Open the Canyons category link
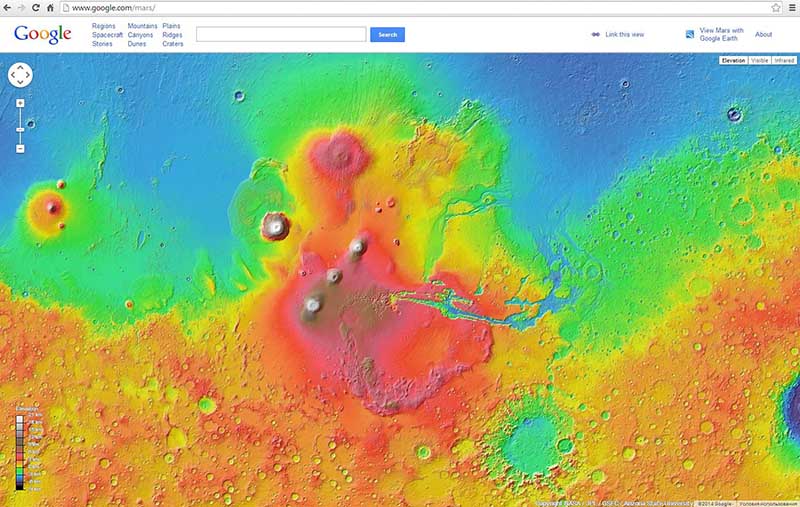 (141, 34)
